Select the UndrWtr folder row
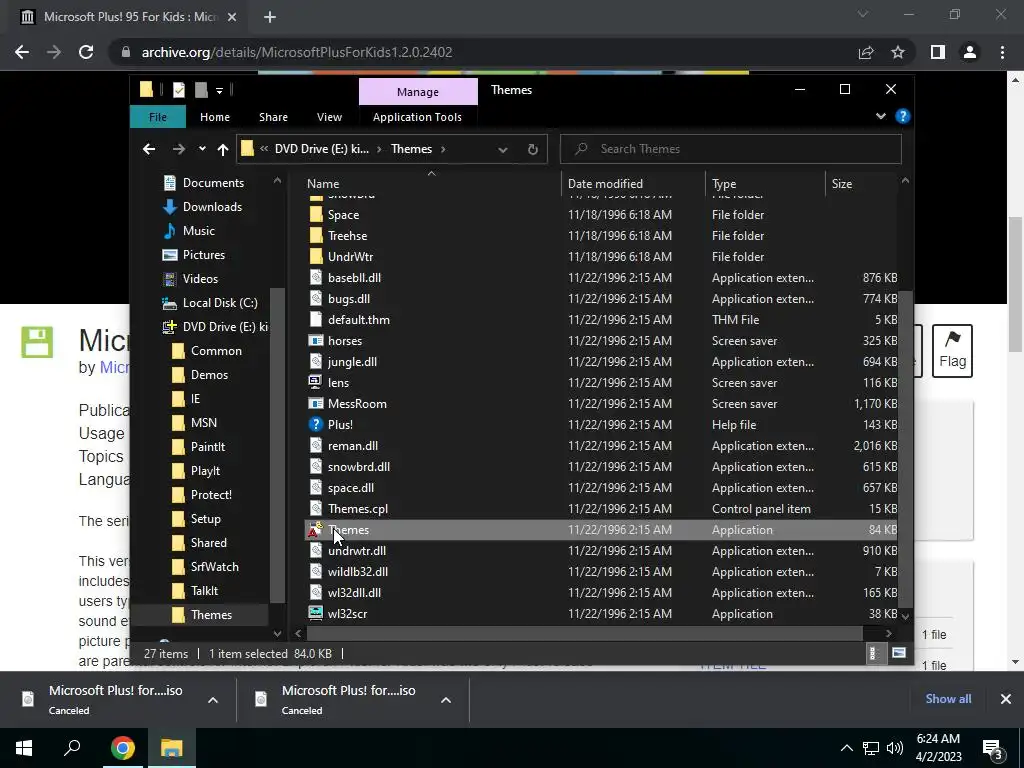This screenshot has height=768, width=1024. point(601,257)
